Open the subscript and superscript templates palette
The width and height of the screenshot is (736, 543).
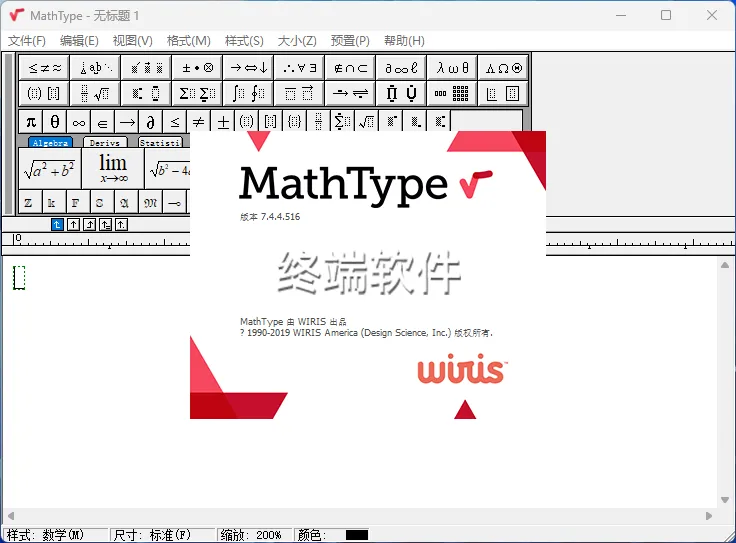[146, 93]
